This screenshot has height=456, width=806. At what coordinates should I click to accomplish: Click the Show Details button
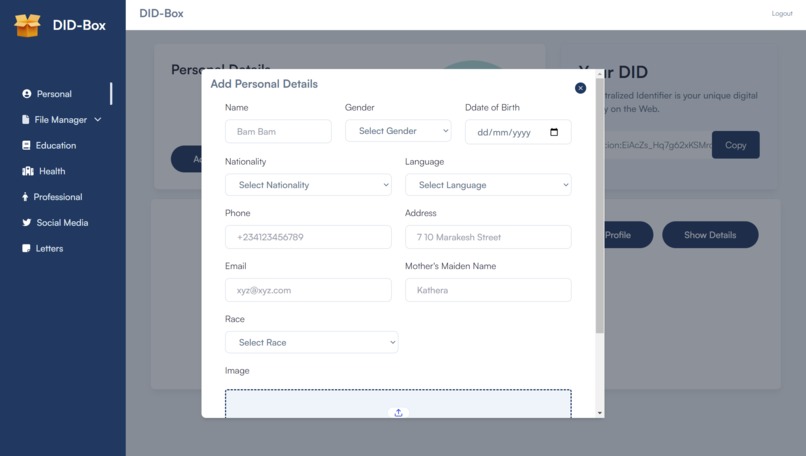tap(710, 235)
